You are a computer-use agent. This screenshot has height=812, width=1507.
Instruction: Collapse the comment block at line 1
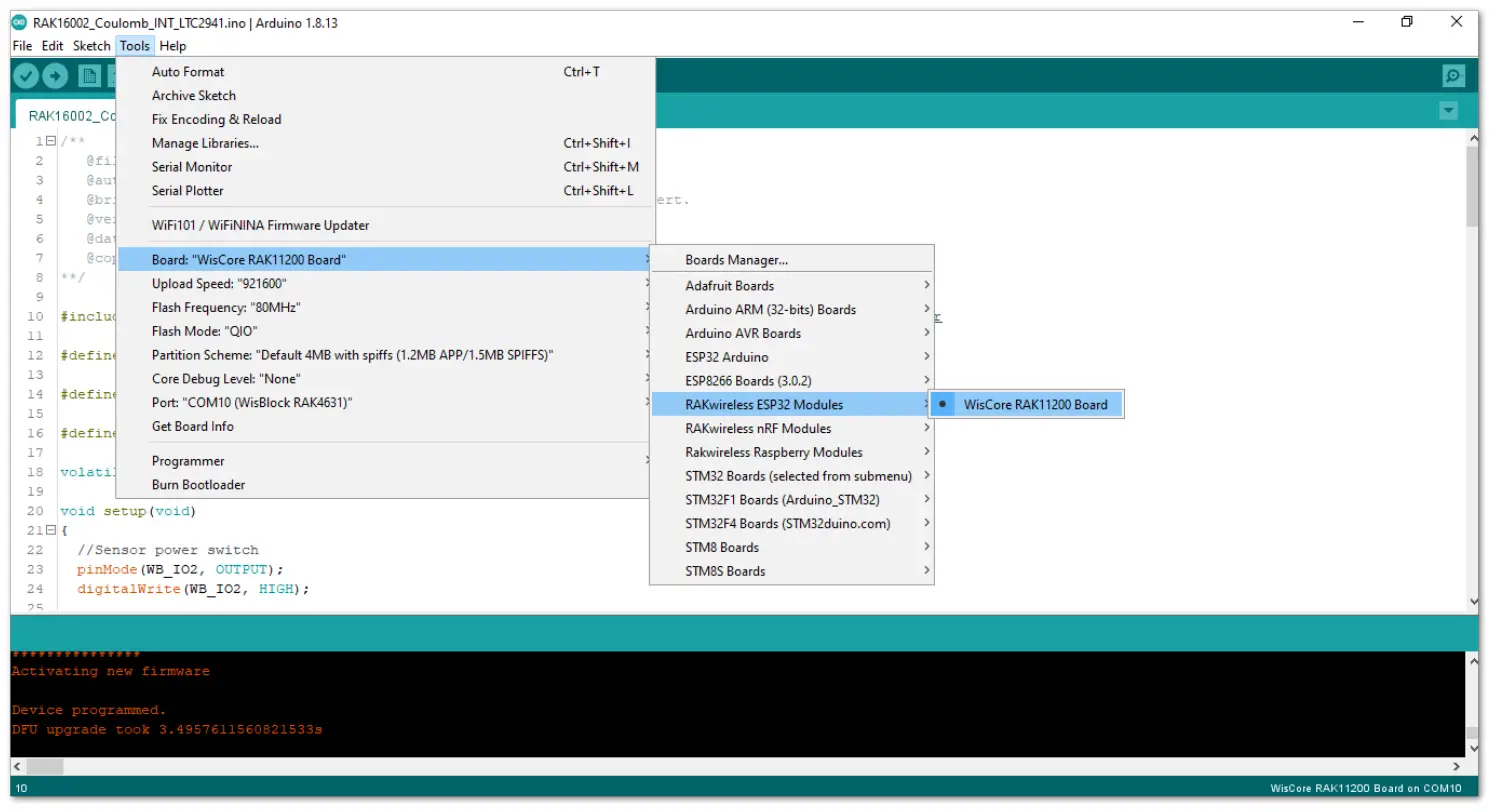(x=51, y=142)
